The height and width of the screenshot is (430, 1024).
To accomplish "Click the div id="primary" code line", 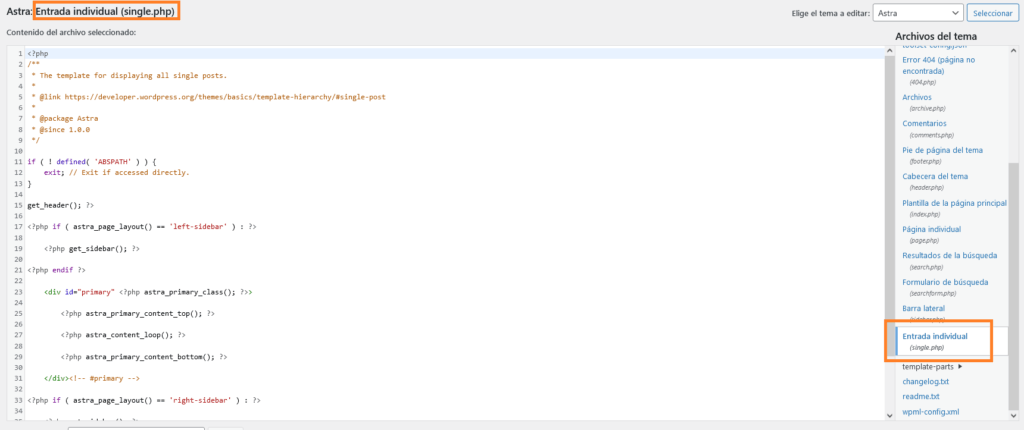I will click(148, 292).
